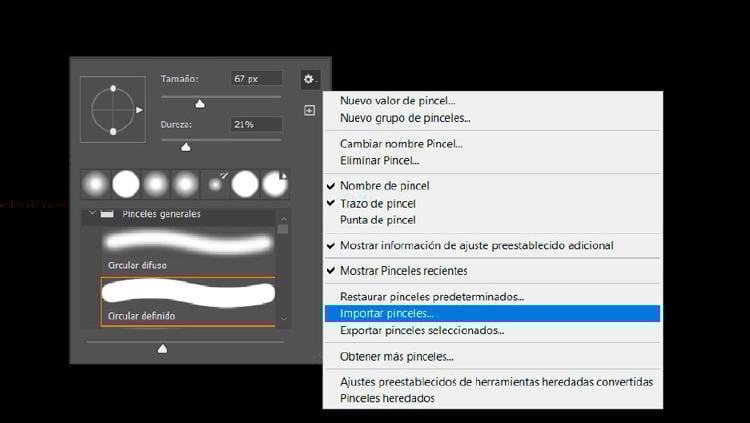Click the Dureza hardness field showing 21%
The height and width of the screenshot is (423, 750).
pyautogui.click(x=256, y=124)
